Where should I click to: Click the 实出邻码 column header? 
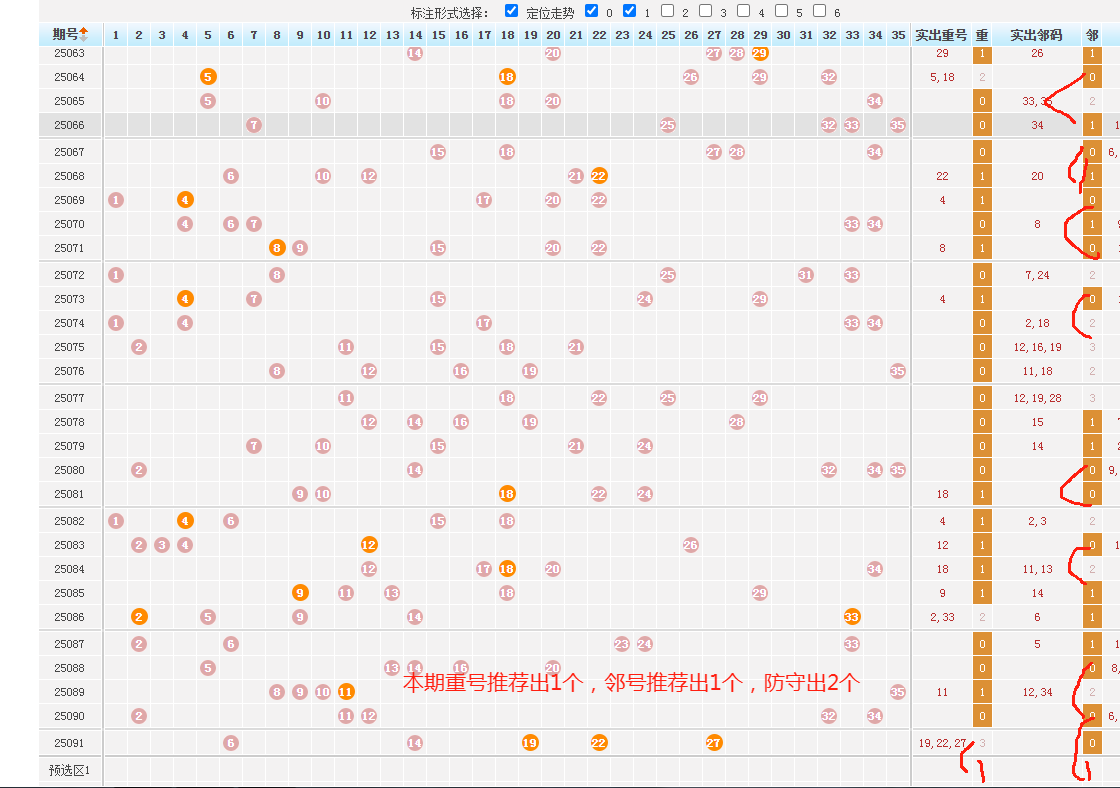(1036, 35)
